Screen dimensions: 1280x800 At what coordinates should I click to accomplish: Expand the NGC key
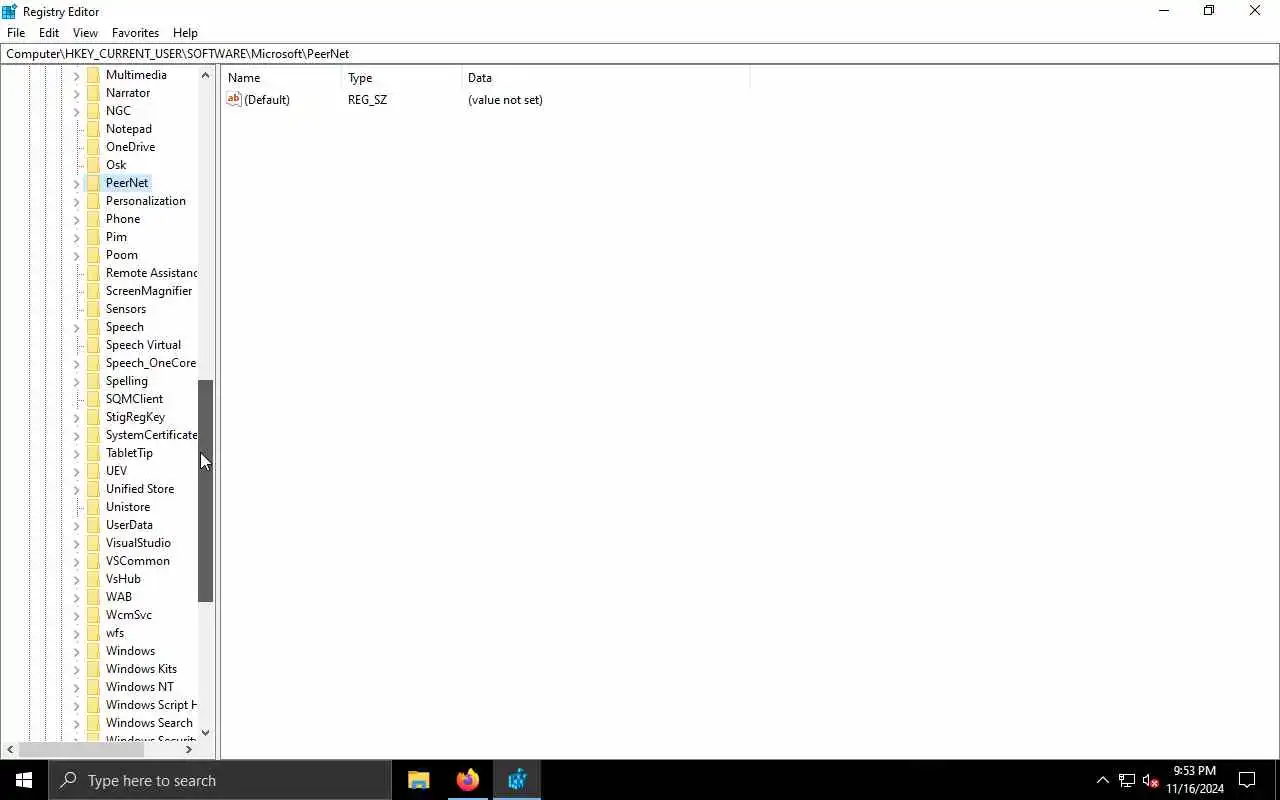click(x=76, y=112)
